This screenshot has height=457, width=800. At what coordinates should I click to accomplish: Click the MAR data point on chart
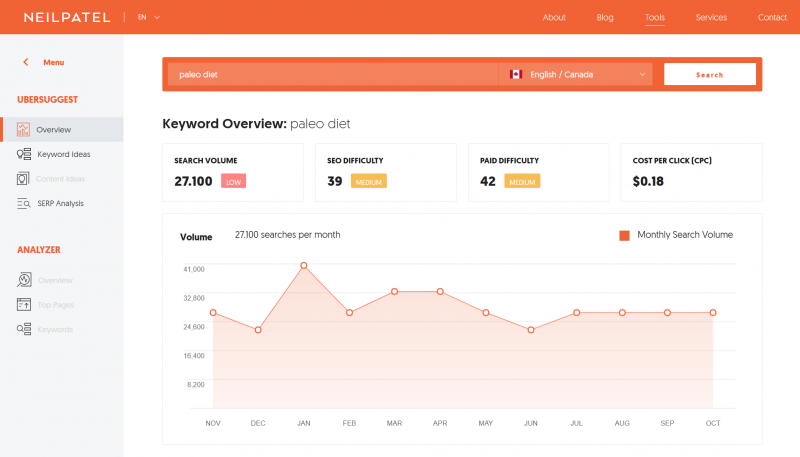[394, 291]
